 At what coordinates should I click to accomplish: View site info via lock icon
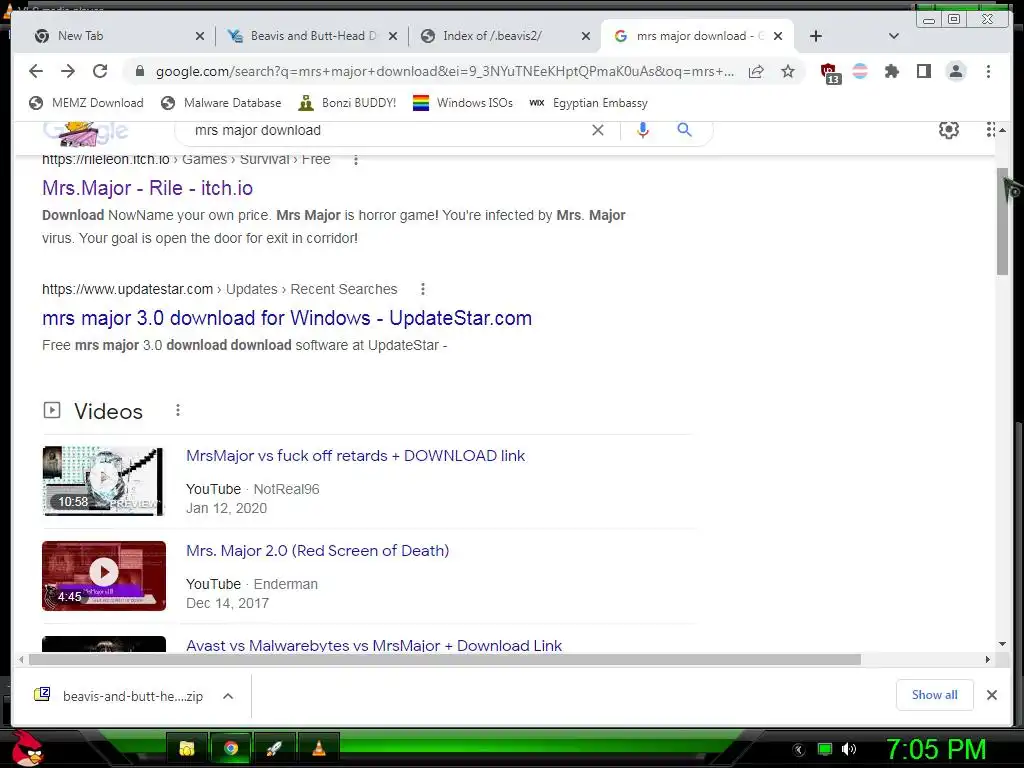[x=139, y=71]
